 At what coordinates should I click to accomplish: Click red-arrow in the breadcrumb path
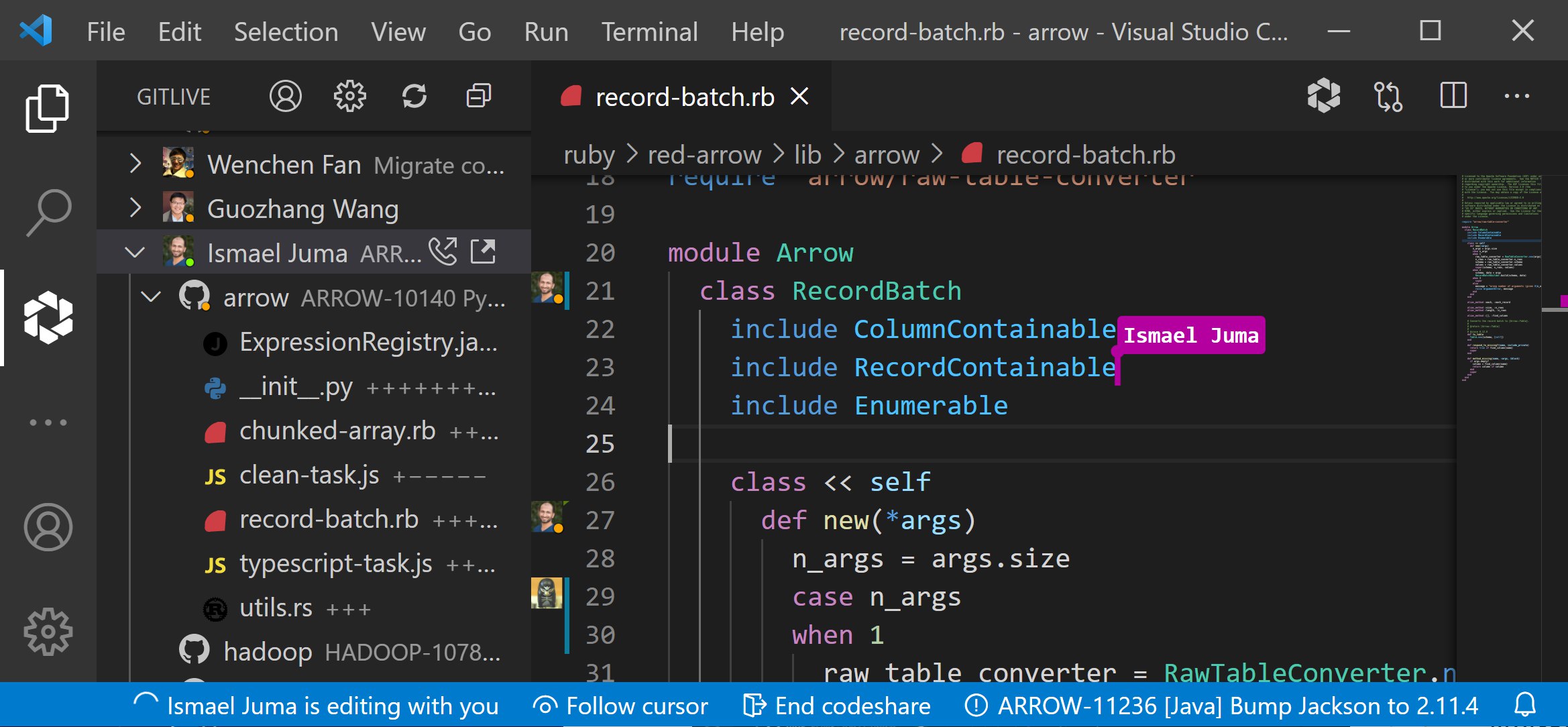[705, 155]
